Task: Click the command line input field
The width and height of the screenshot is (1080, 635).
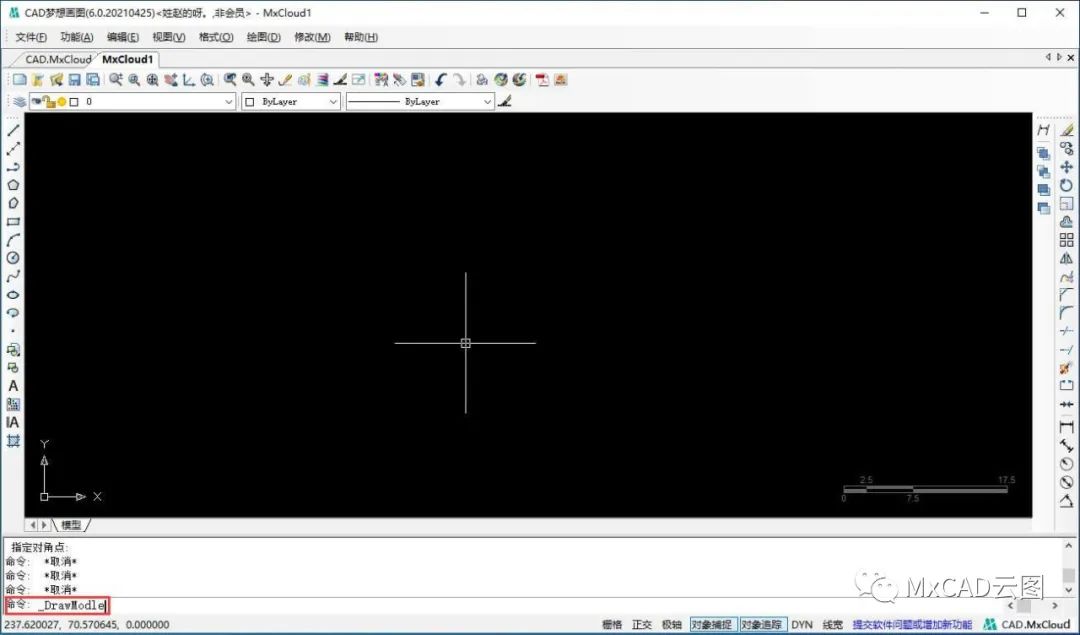Action: (x=503, y=605)
